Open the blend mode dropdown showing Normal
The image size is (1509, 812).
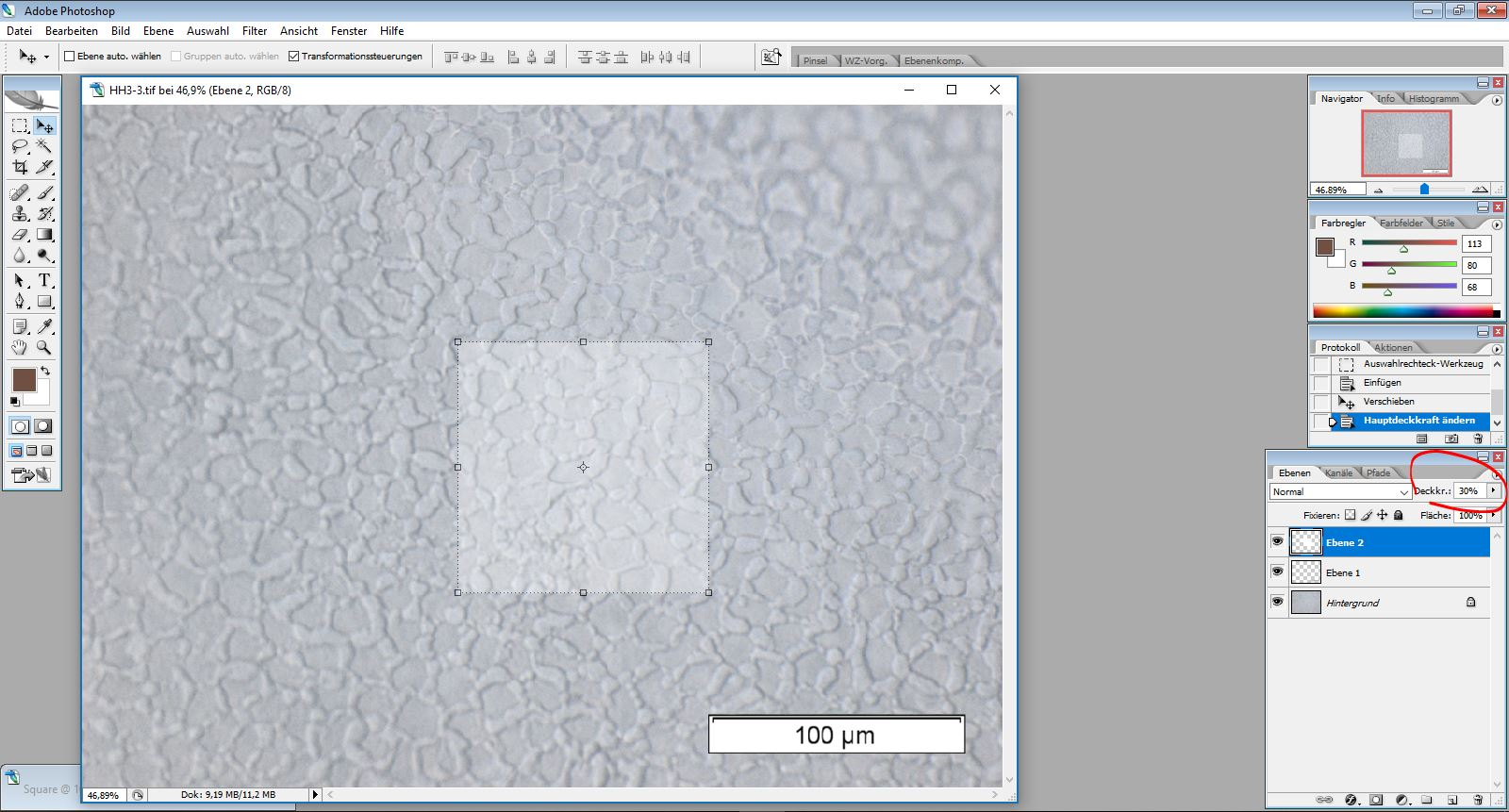(x=1339, y=491)
